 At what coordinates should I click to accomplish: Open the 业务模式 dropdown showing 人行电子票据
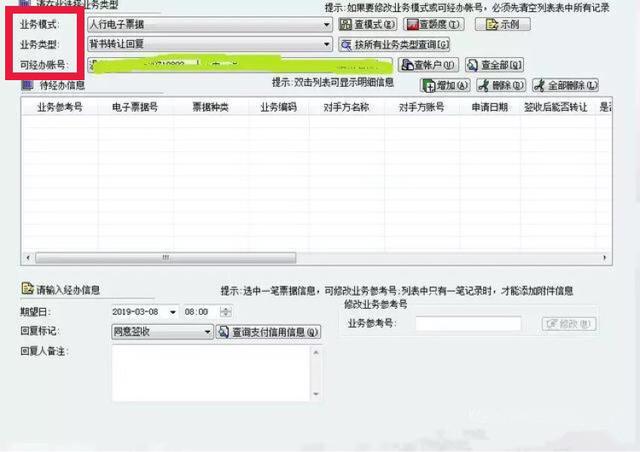[x=210, y=24]
